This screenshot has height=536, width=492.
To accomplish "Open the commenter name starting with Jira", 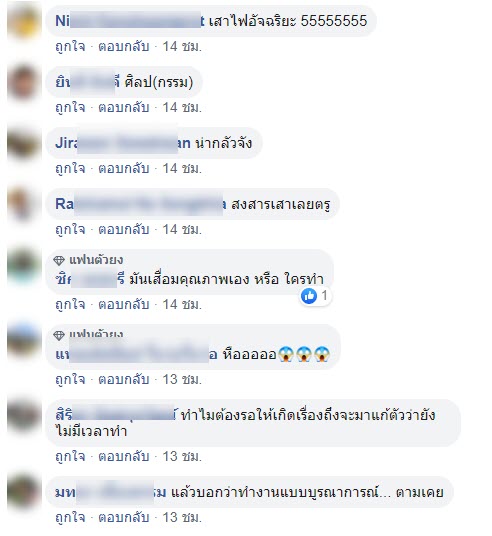I will click(123, 143).
